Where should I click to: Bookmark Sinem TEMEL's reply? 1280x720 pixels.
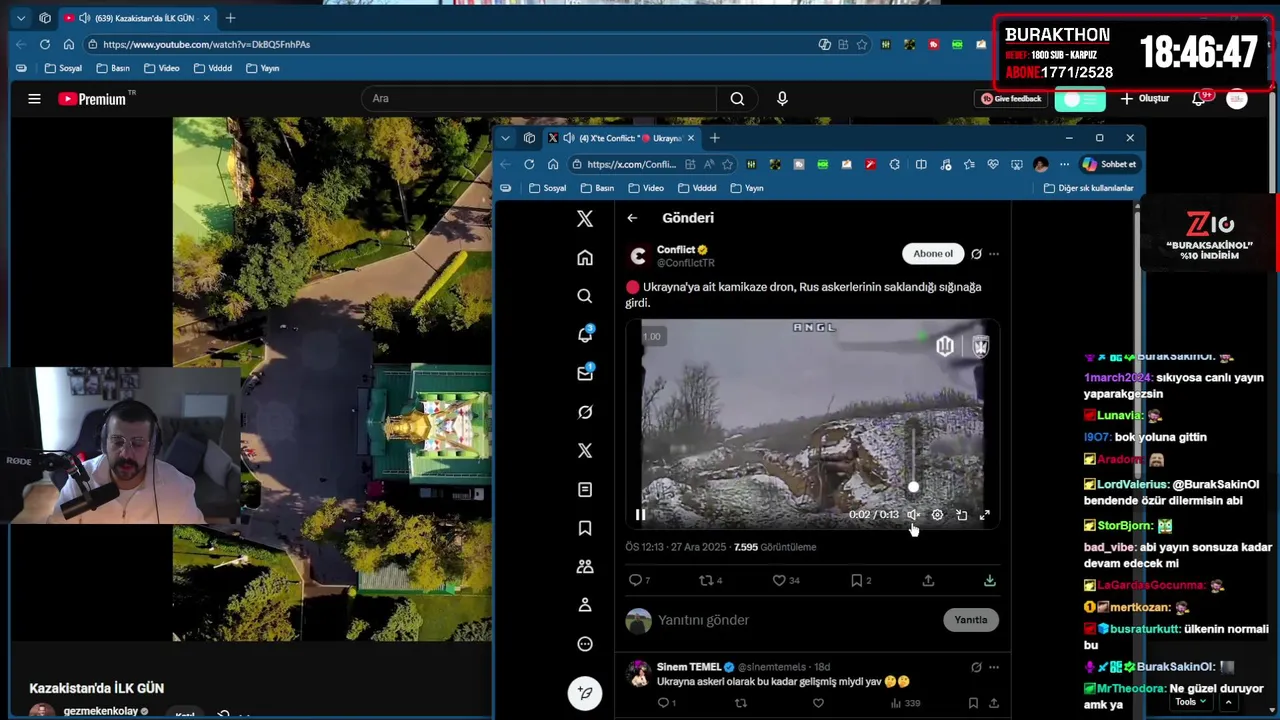(x=973, y=703)
